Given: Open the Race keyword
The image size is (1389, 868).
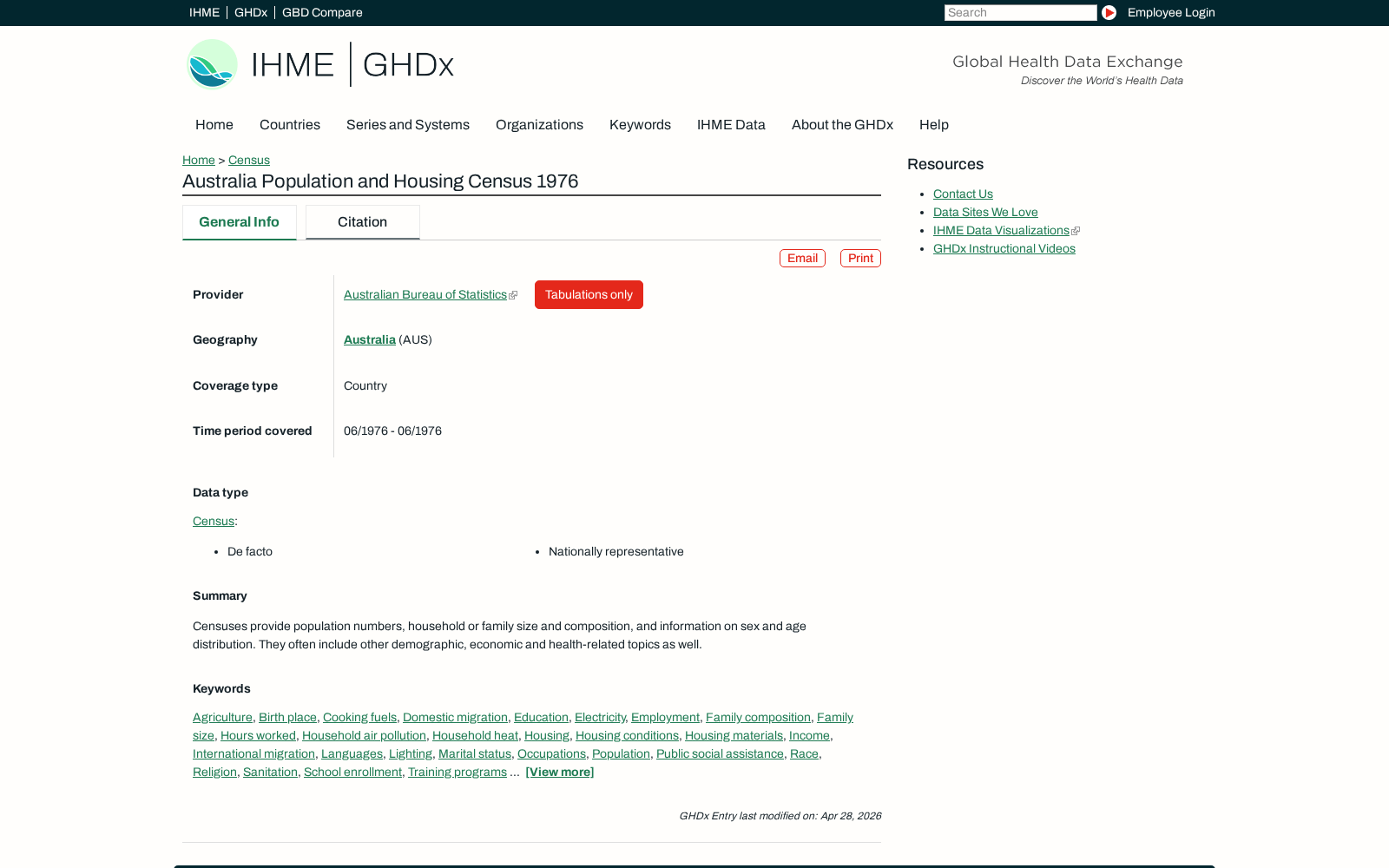Looking at the screenshot, I should [x=804, y=753].
